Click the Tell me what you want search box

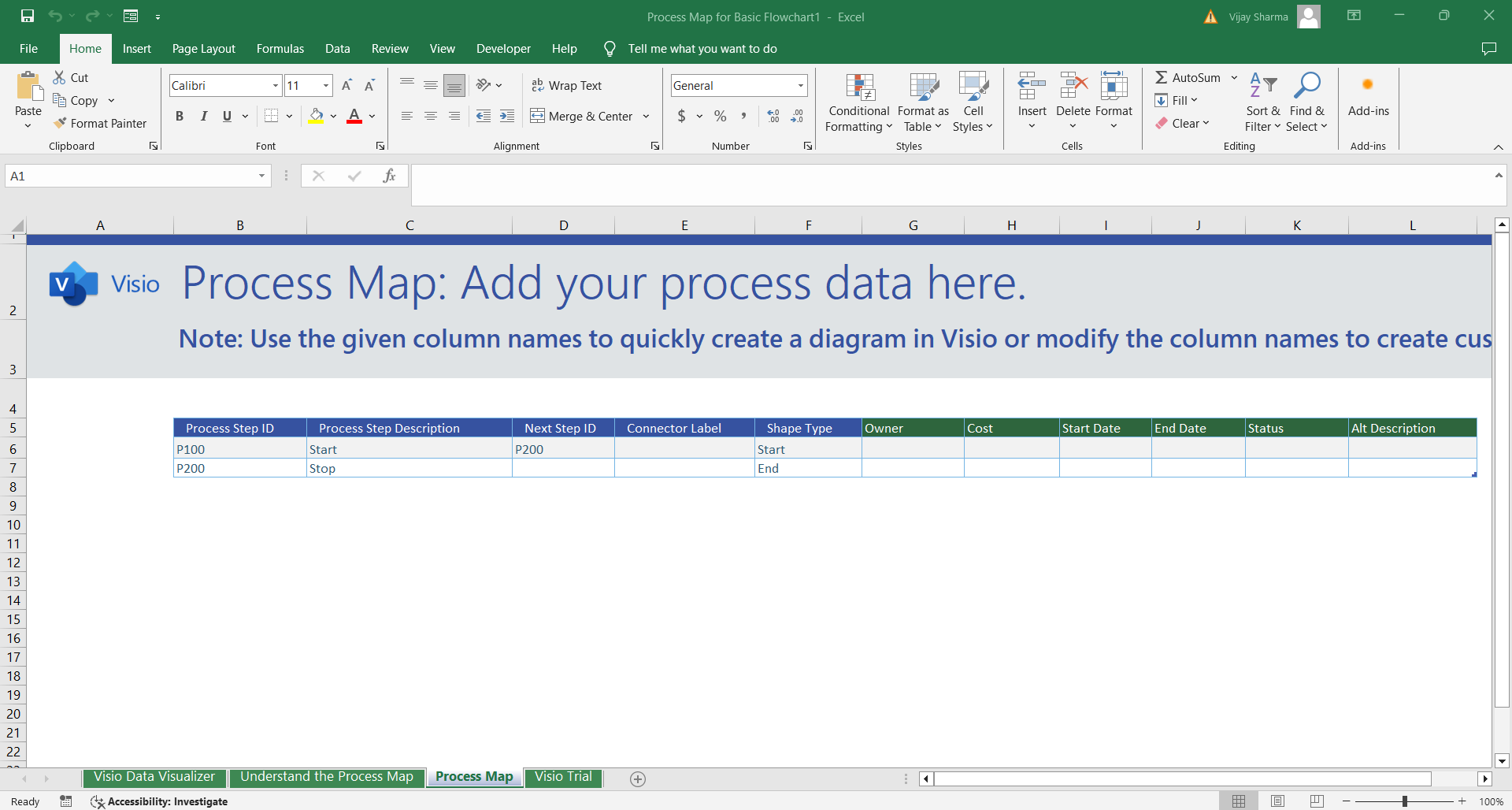pyautogui.click(x=702, y=49)
